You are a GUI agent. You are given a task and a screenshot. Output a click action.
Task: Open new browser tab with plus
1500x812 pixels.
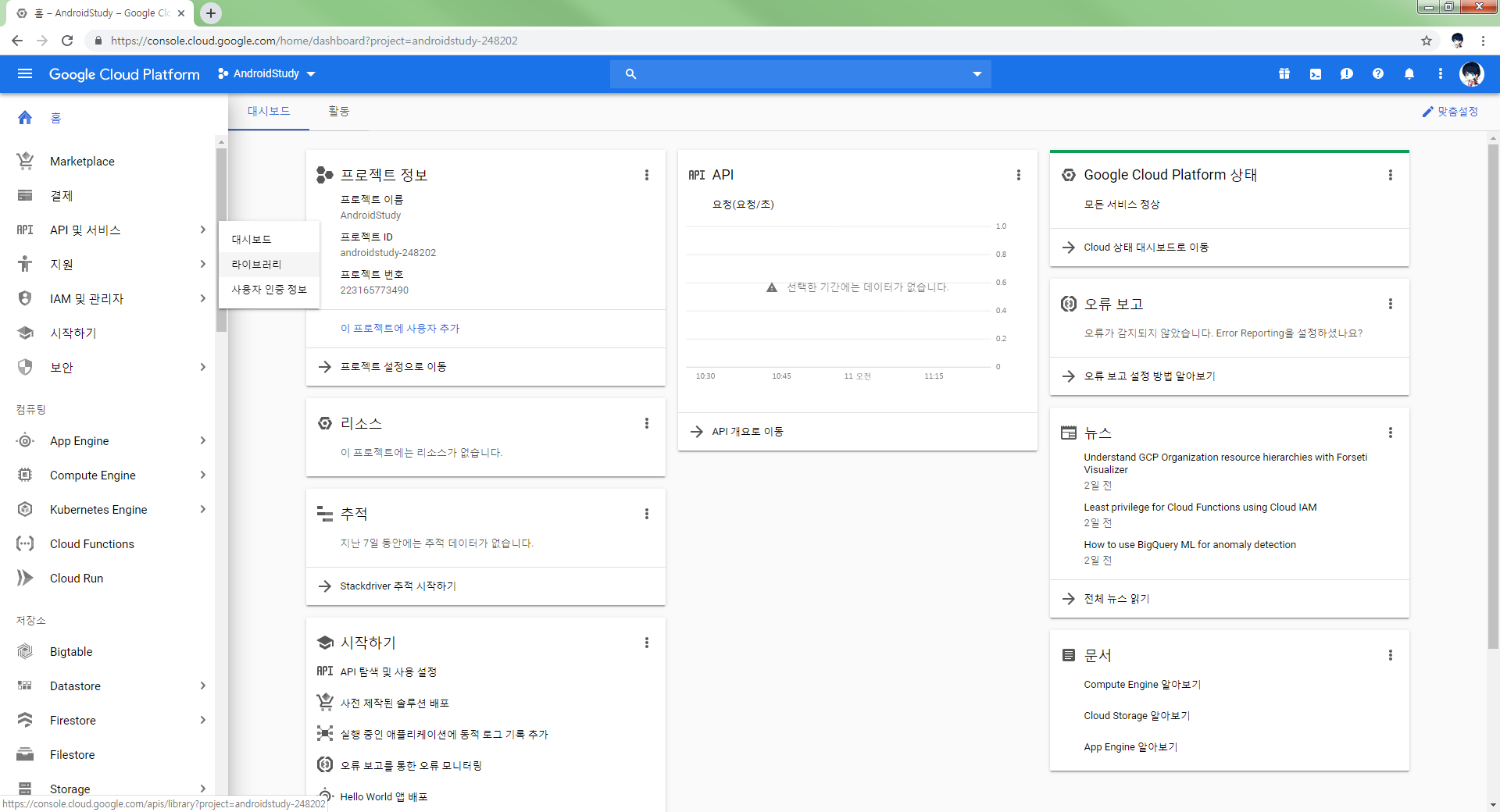pos(210,13)
